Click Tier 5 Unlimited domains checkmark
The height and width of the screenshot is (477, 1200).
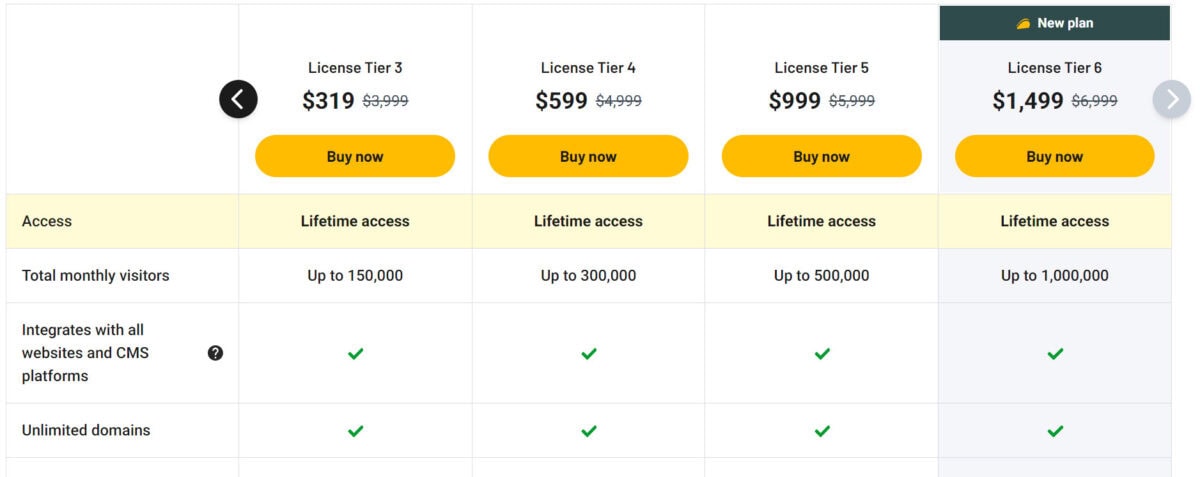tap(822, 431)
